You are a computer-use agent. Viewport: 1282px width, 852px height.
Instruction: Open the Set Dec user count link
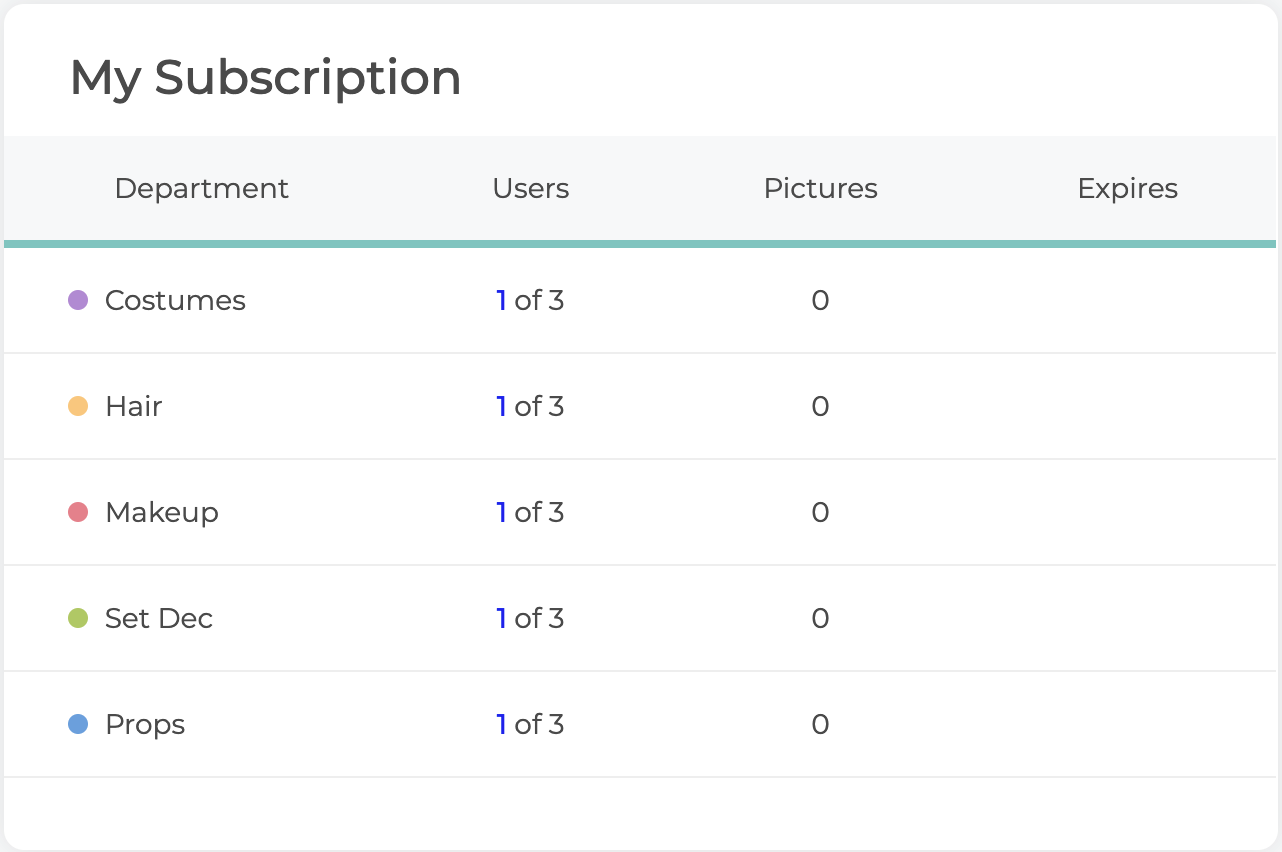[x=501, y=618]
